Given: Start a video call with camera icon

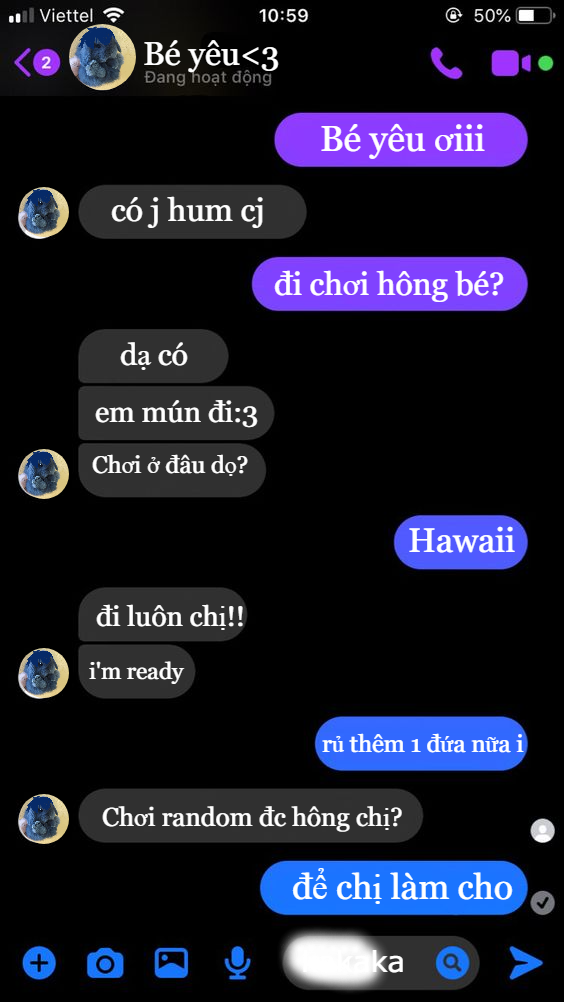Looking at the screenshot, I should [511, 63].
